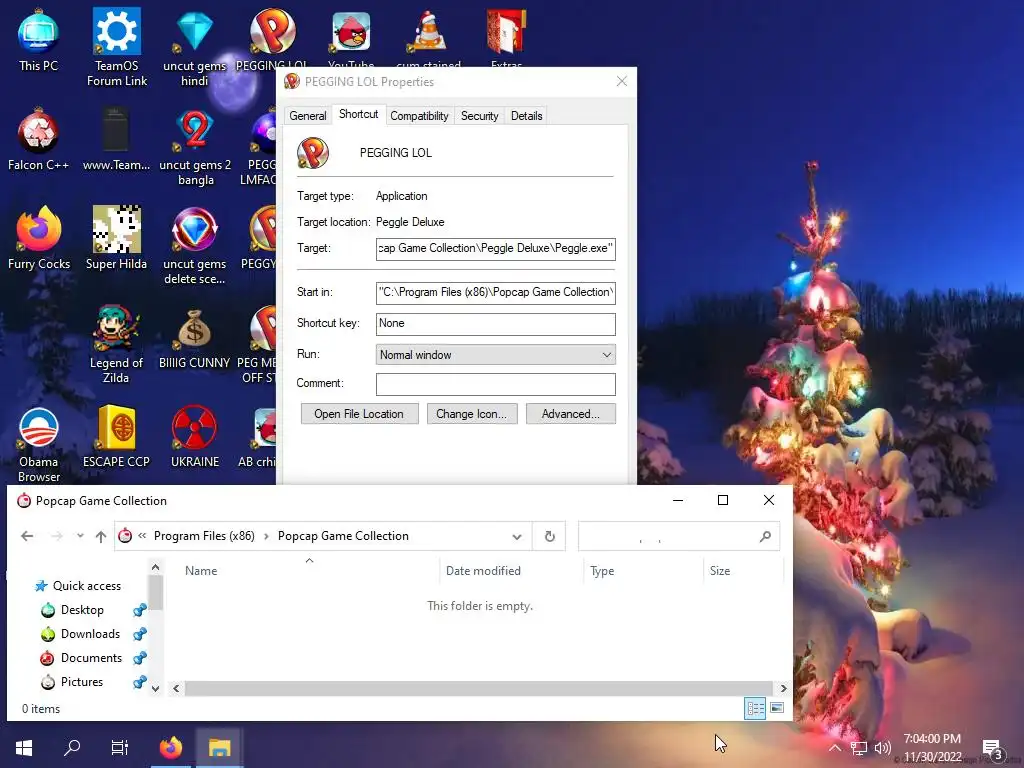Open taskbar Search
Screen dimensions: 1024x768
72,747
